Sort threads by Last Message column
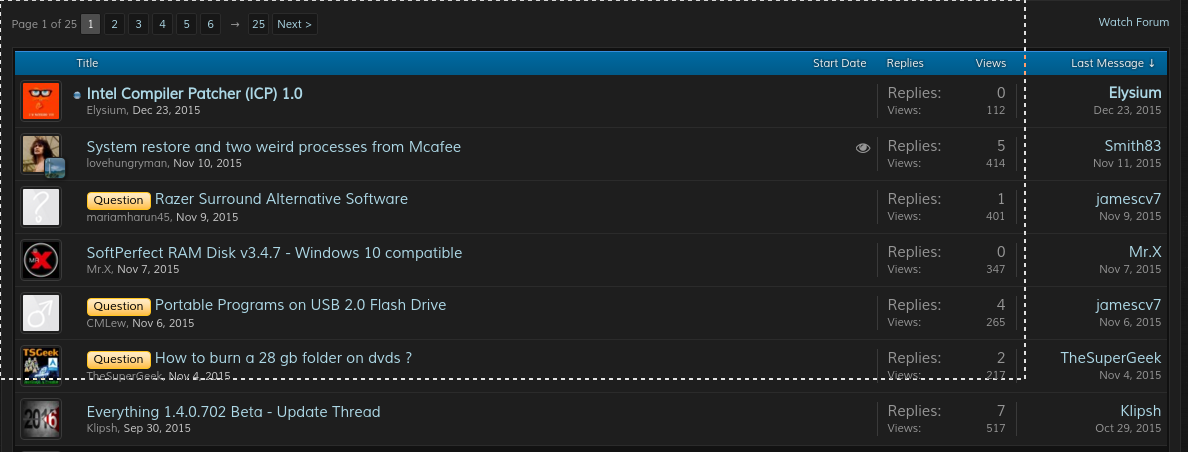The image size is (1188, 452). (1112, 63)
